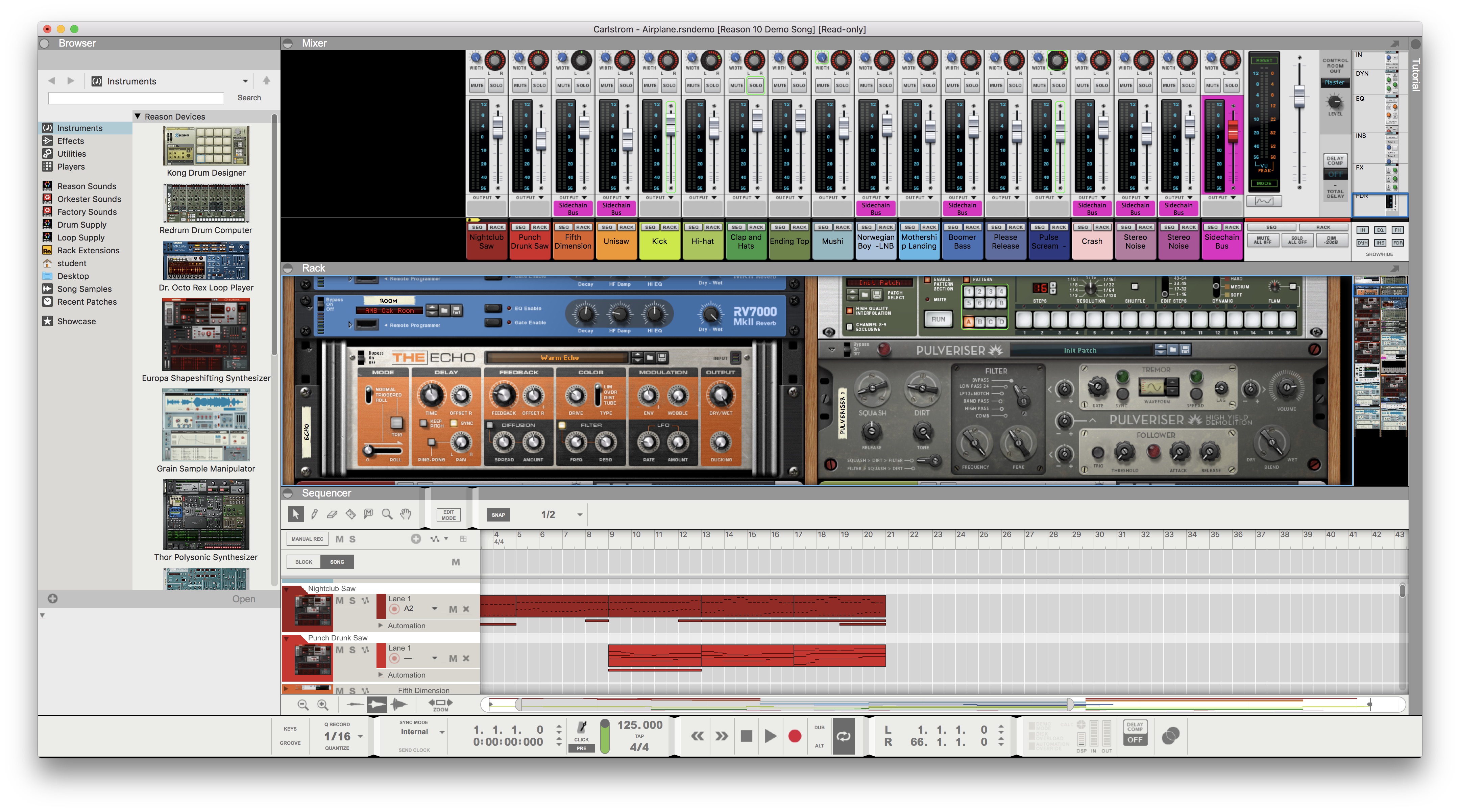Stop playback with the Stop button
Screen dimensions: 1460x812
[747, 736]
